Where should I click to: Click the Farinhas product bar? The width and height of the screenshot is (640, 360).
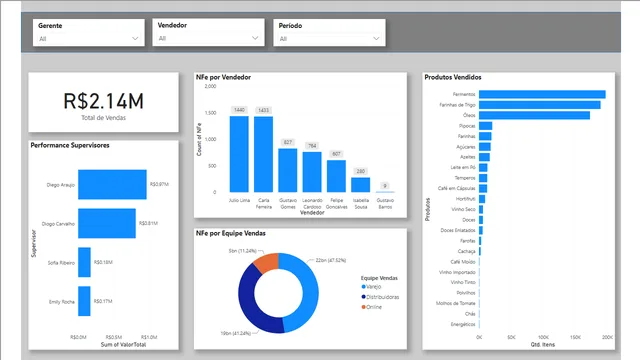(x=485, y=136)
